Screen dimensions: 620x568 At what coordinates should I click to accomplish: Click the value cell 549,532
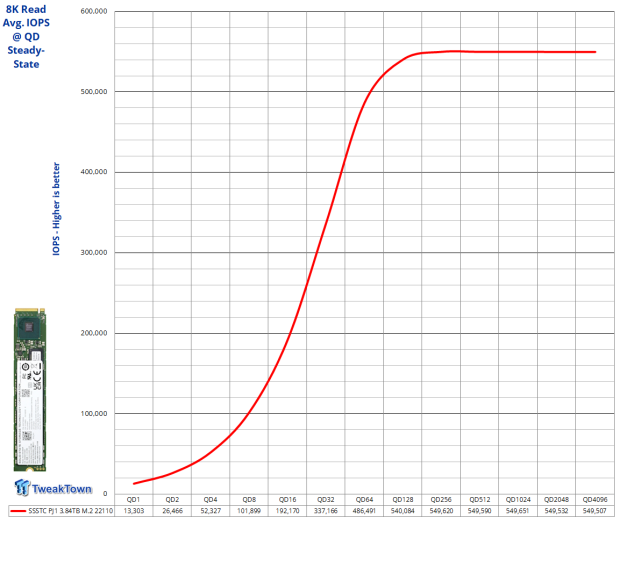556,511
